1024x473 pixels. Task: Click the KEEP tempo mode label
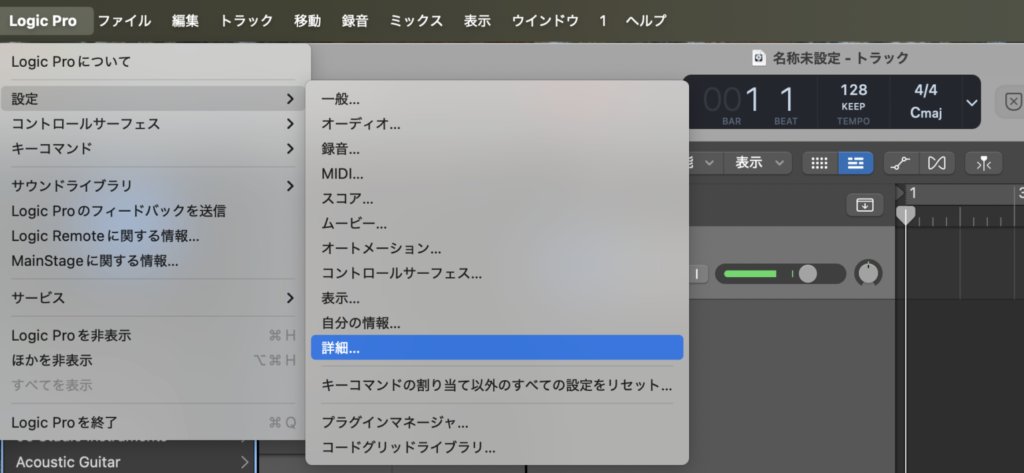854,106
